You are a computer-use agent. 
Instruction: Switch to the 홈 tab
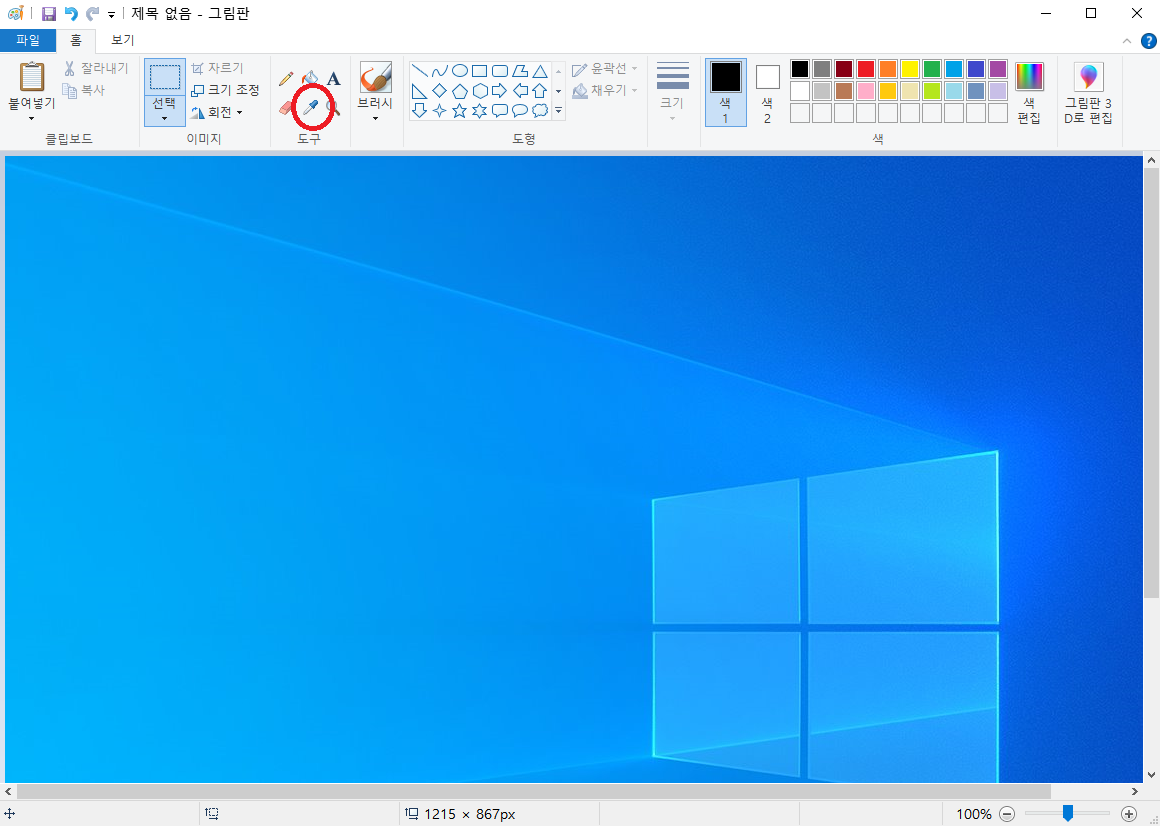pos(76,41)
